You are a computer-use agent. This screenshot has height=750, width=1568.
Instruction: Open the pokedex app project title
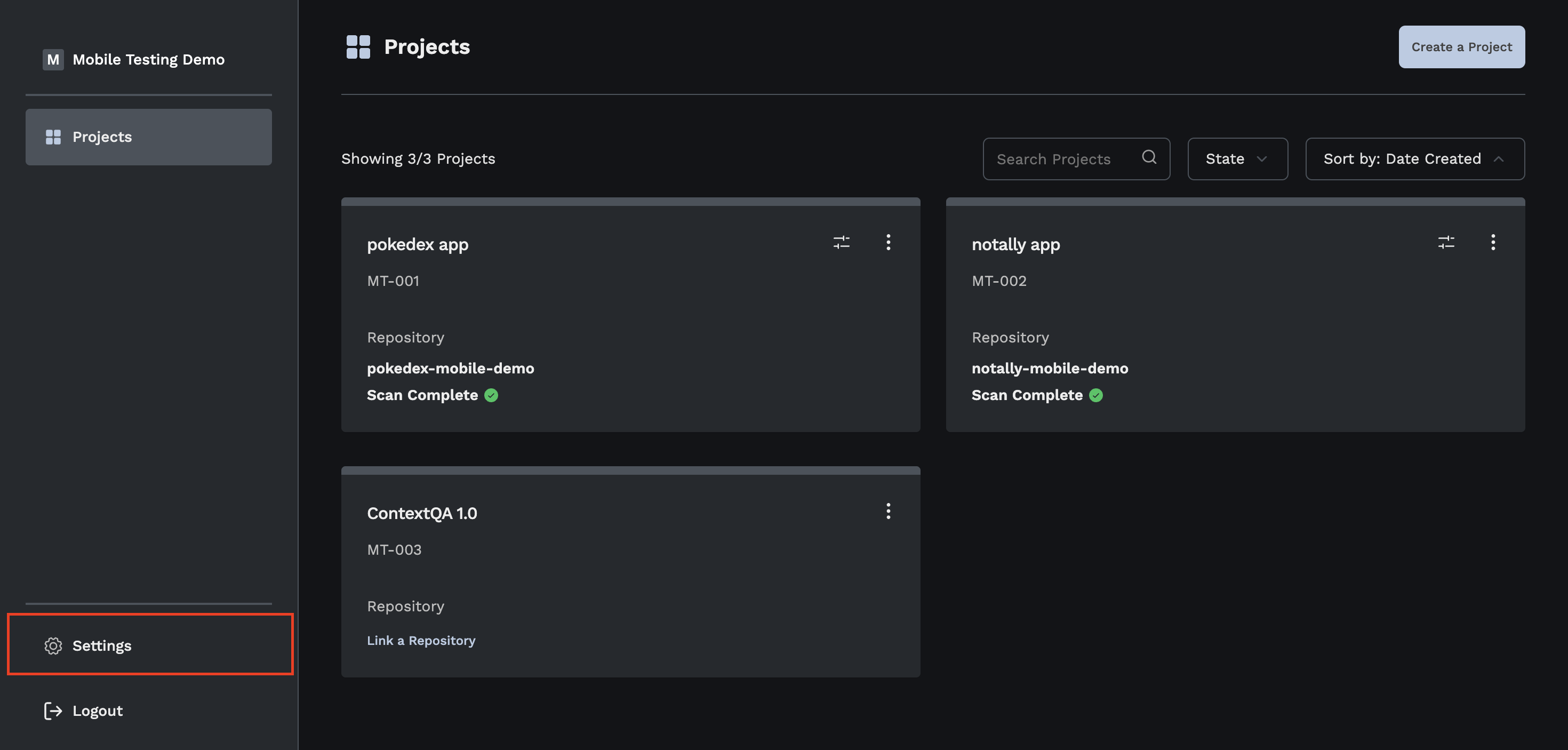click(418, 245)
